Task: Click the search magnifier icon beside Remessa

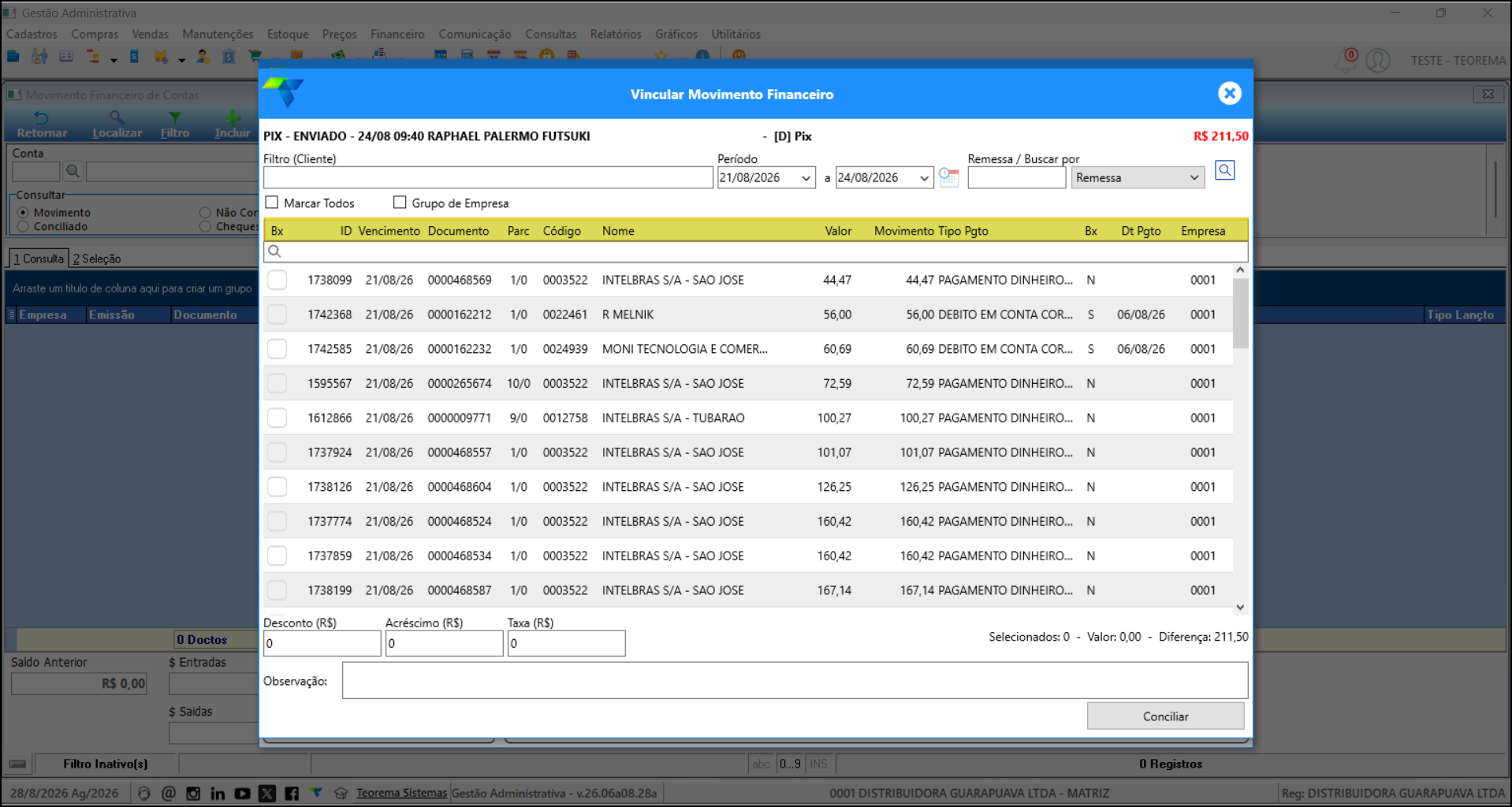Action: click(x=1224, y=170)
